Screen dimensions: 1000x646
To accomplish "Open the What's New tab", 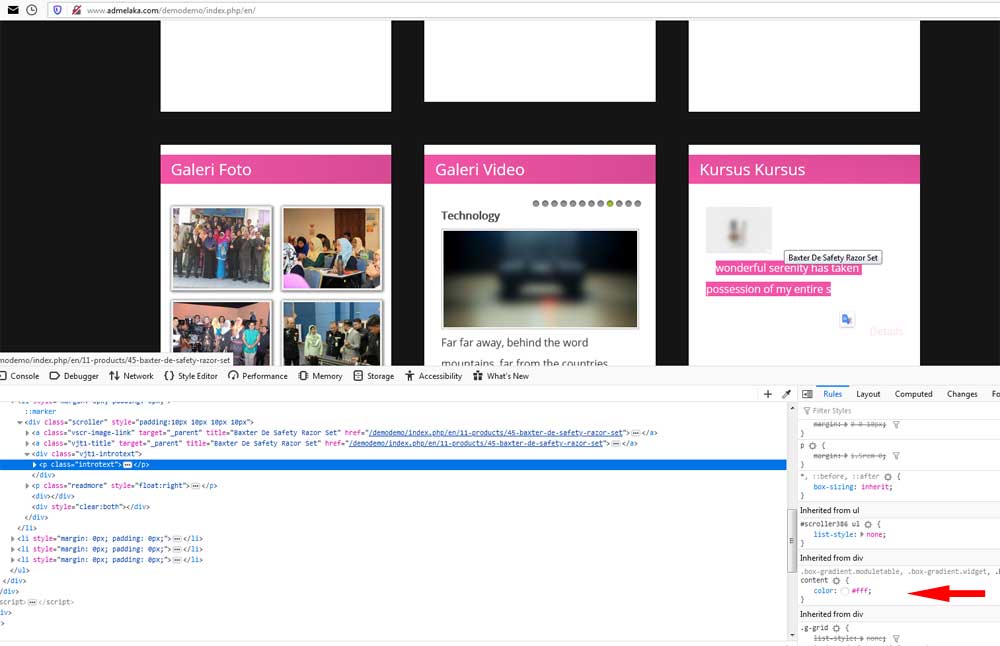I will (x=501, y=376).
